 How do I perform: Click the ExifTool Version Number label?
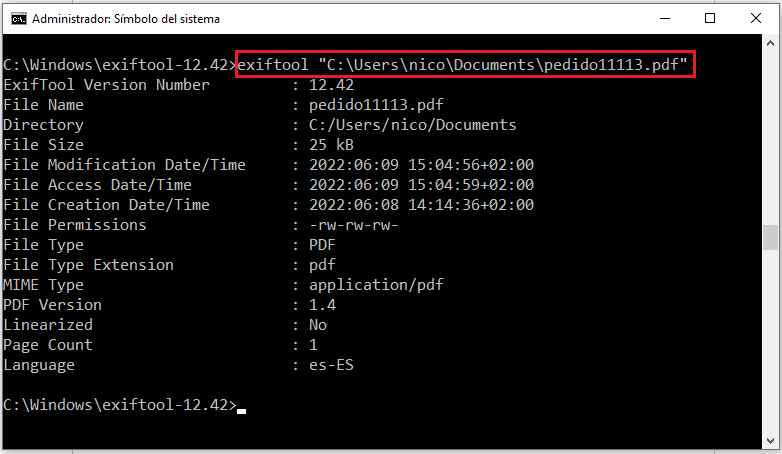[x=106, y=85]
